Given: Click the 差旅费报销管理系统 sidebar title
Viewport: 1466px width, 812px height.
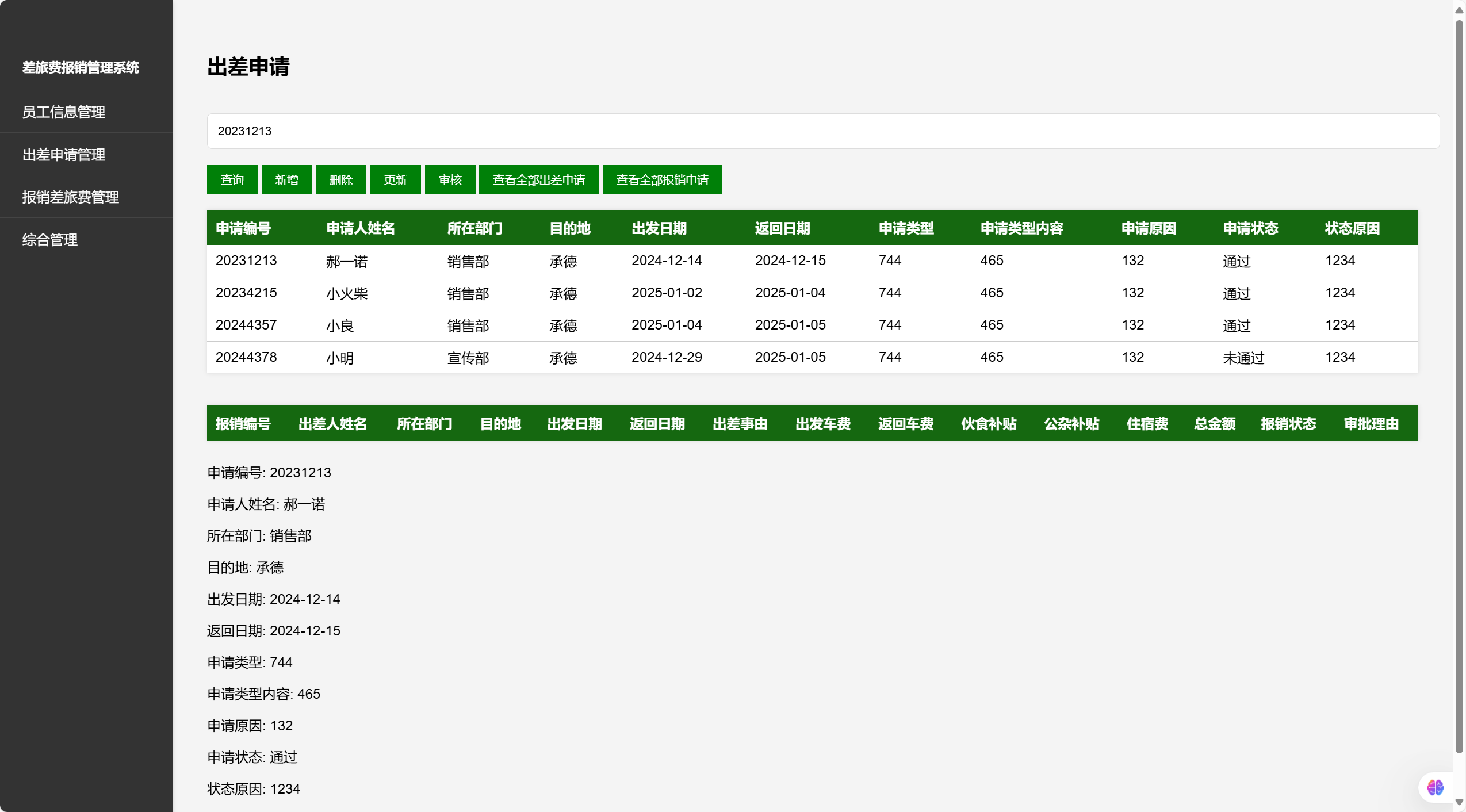Looking at the screenshot, I should coord(81,67).
